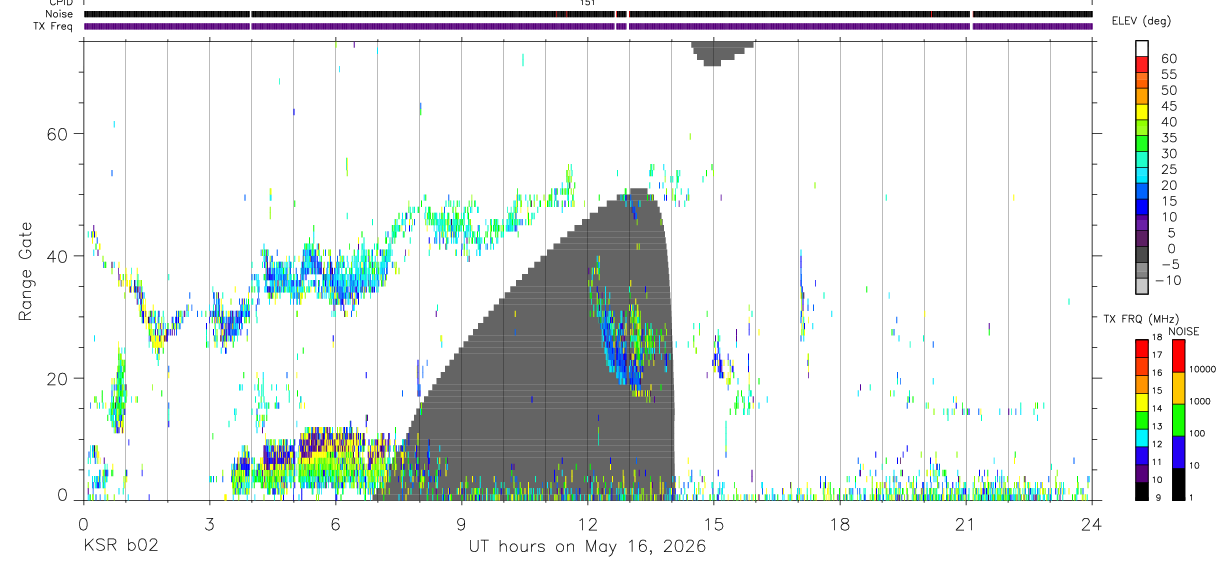Click the yellow segment of the ELEV color bar

click(1143, 113)
